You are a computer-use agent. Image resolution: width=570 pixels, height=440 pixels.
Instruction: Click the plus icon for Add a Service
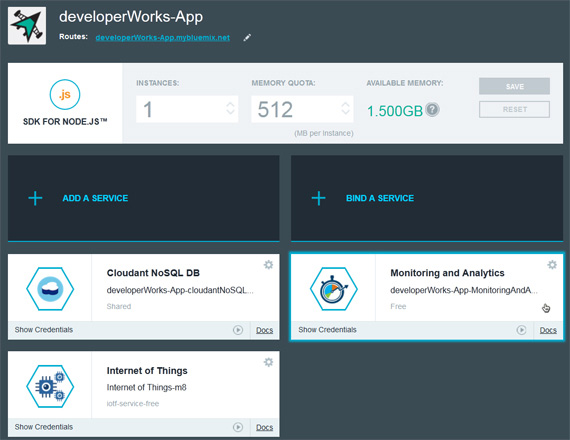tap(35, 198)
